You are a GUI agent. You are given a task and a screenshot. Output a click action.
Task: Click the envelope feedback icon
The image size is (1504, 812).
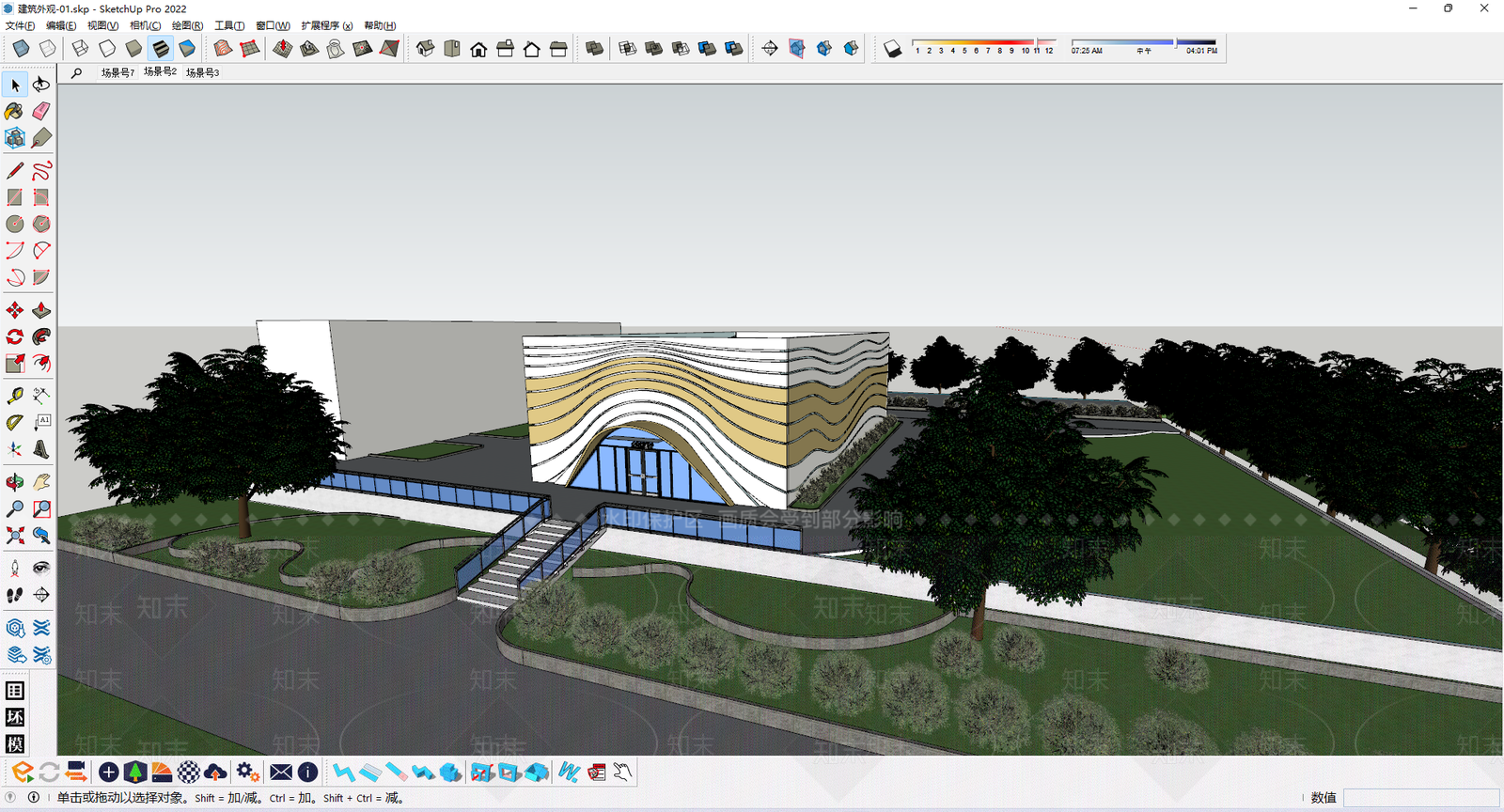[x=281, y=773]
